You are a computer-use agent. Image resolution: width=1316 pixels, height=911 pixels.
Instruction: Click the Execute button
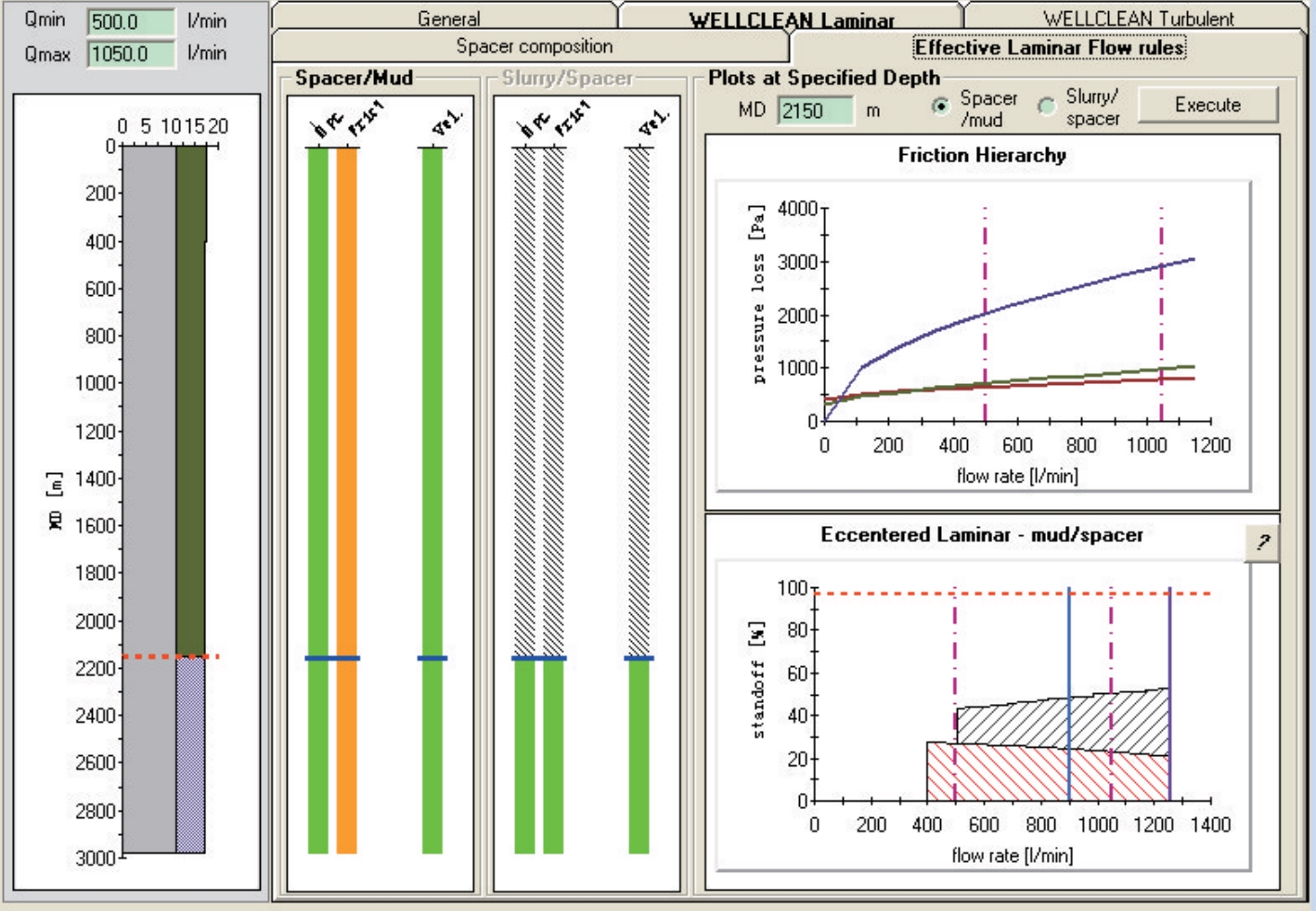tap(1207, 105)
